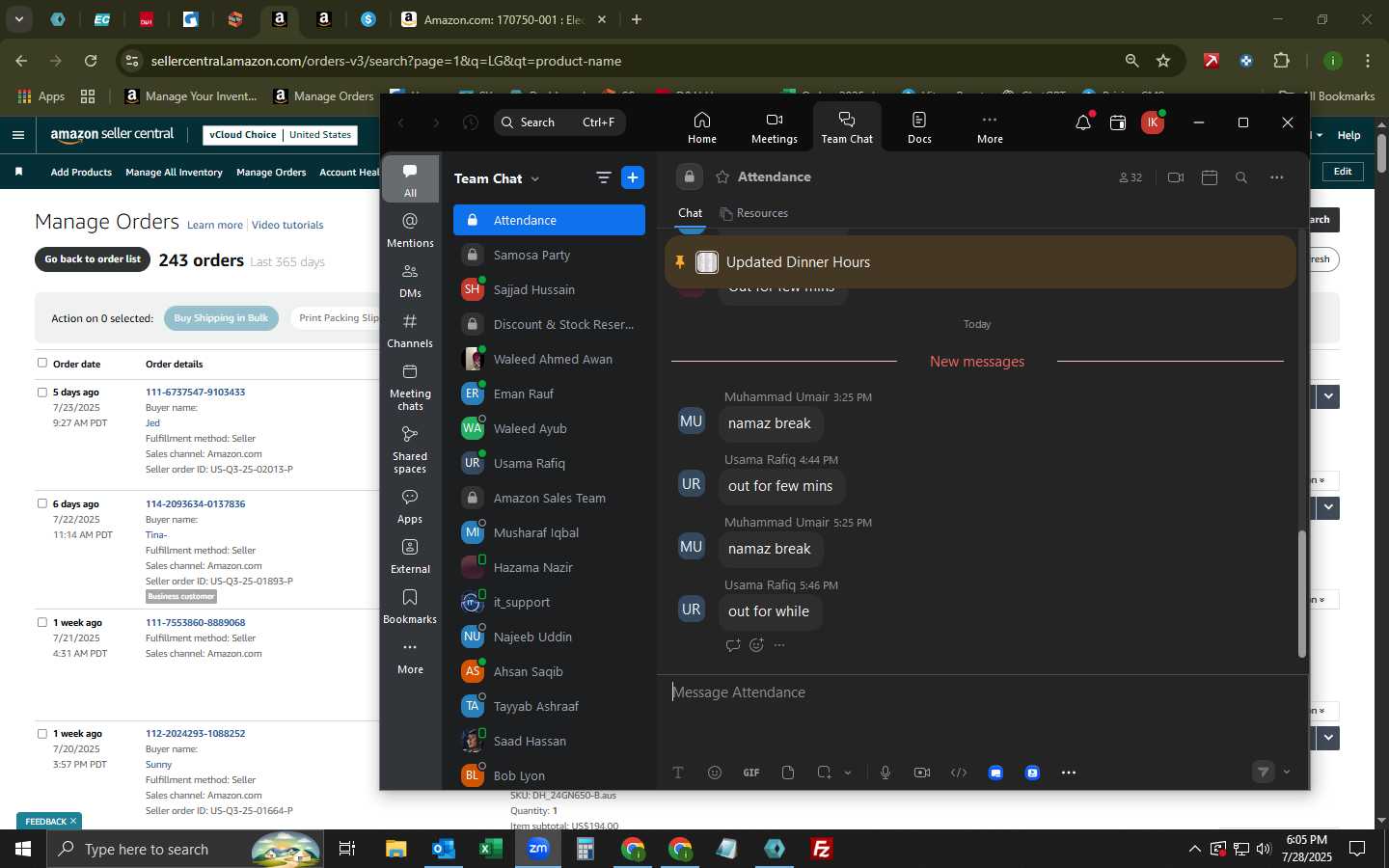Open chat with Waleed Ahmed Awan
Viewport: 1389px width, 868px height.
(x=549, y=359)
